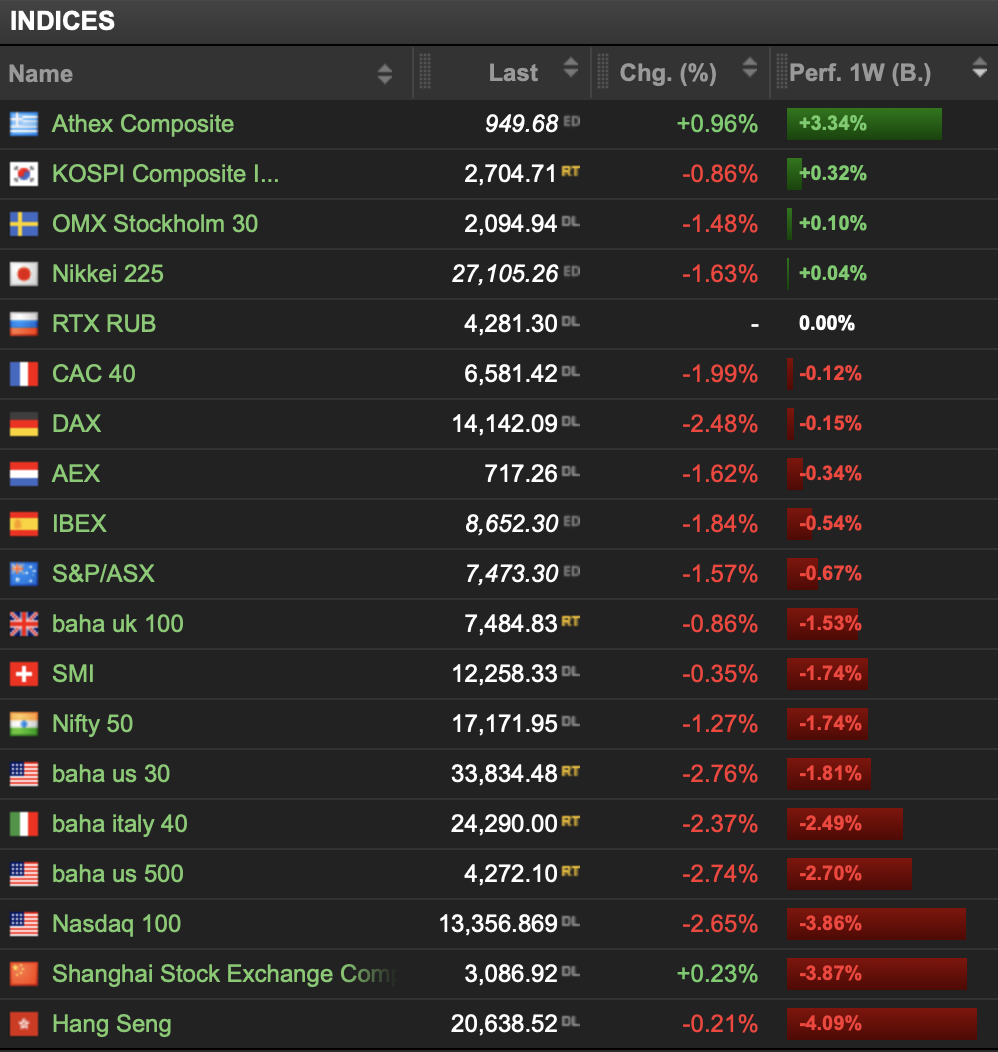The height and width of the screenshot is (1052, 998).
Task: Select the 0.00% performance on RTX RUB row
Action: tap(827, 324)
